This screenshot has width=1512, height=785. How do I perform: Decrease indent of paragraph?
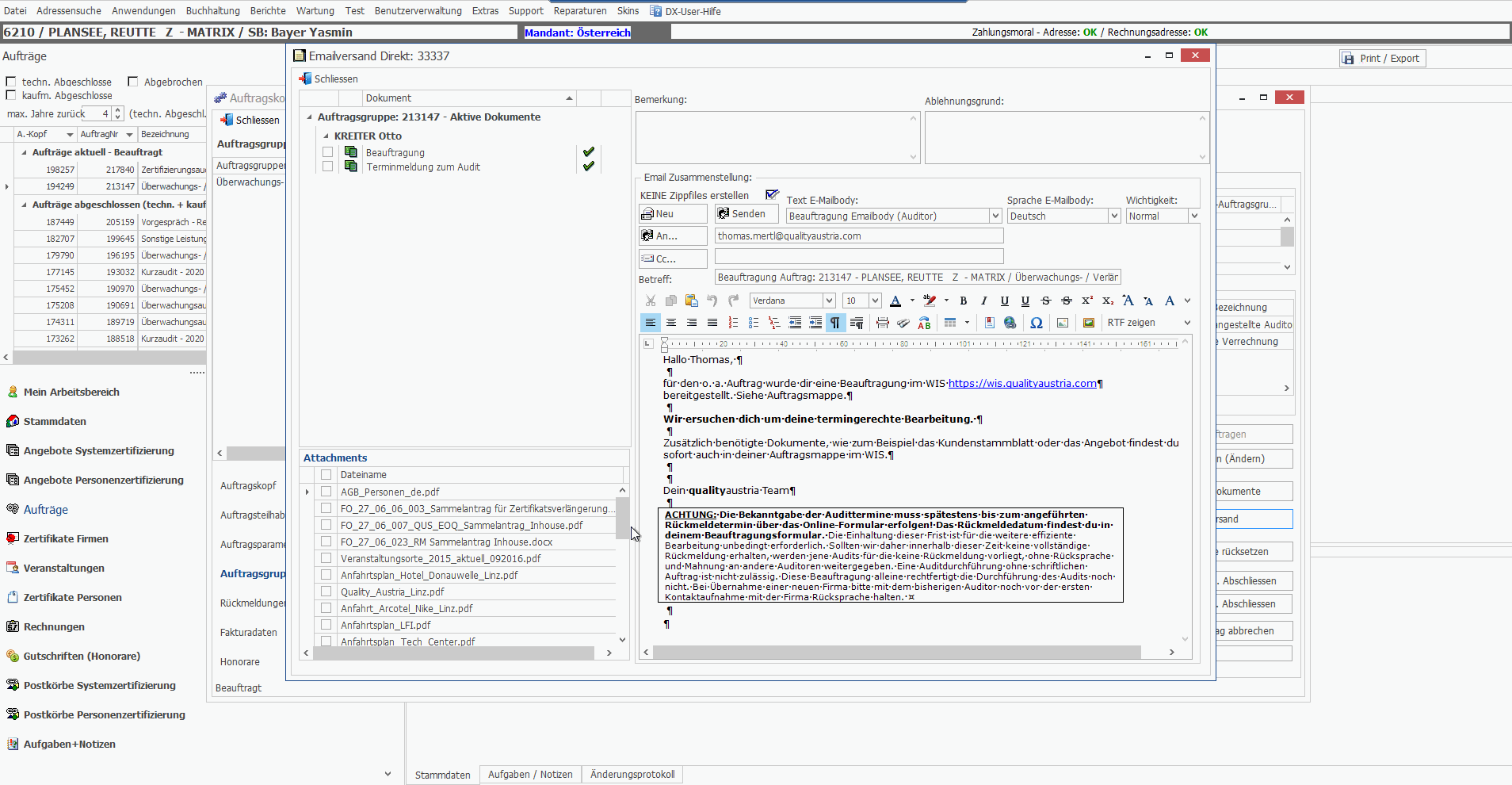click(x=795, y=323)
